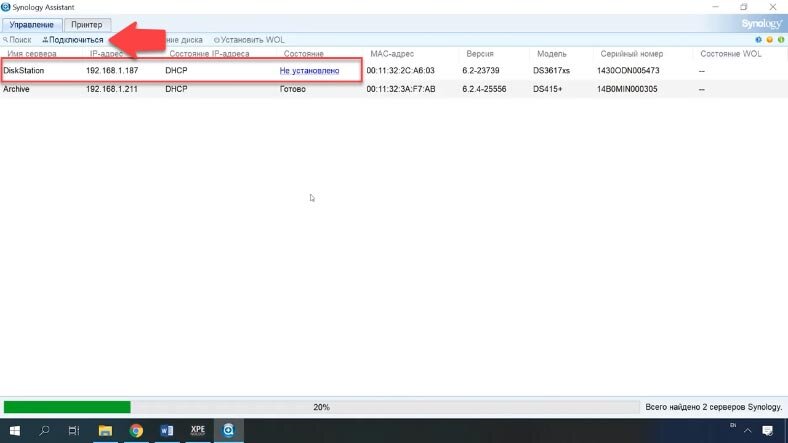
Task: Click the orange round toolbar icon
Action: coord(769,40)
